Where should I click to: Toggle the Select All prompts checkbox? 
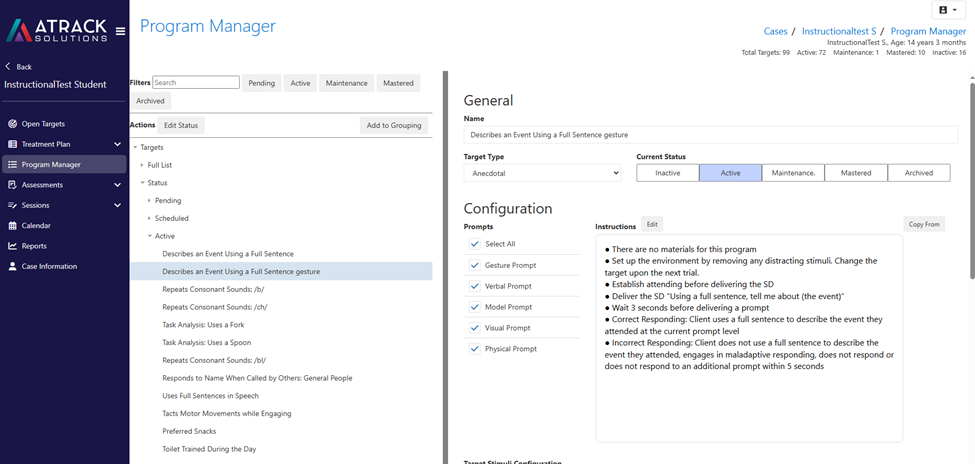(x=475, y=244)
